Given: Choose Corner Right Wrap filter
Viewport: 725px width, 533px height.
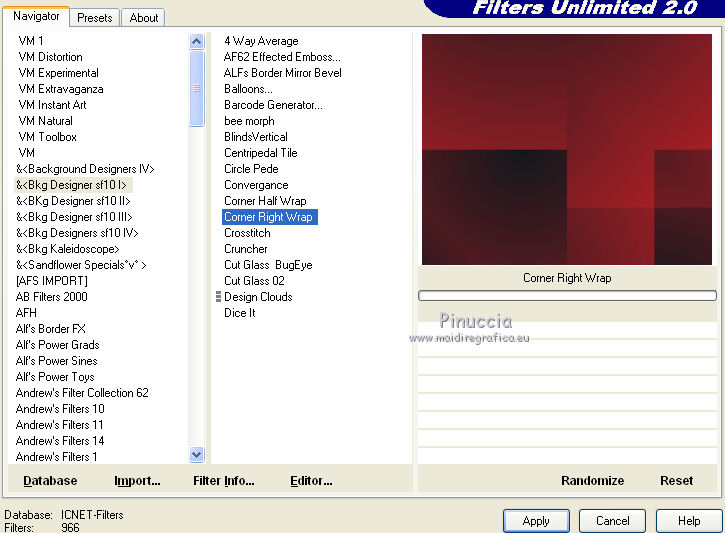Looking at the screenshot, I should click(270, 217).
